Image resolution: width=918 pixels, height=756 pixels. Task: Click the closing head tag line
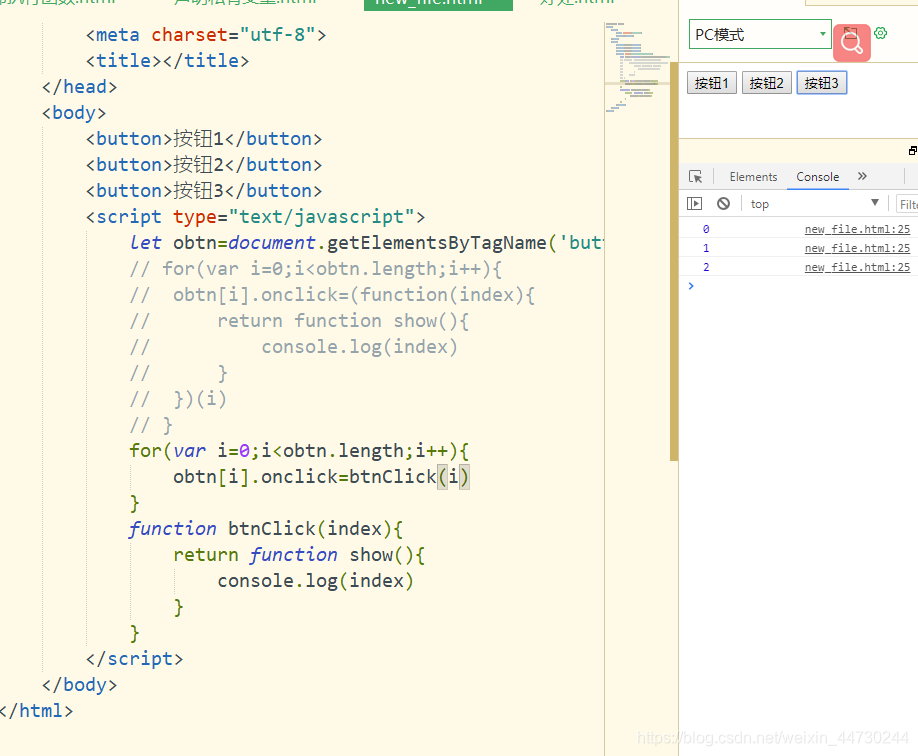coord(80,87)
